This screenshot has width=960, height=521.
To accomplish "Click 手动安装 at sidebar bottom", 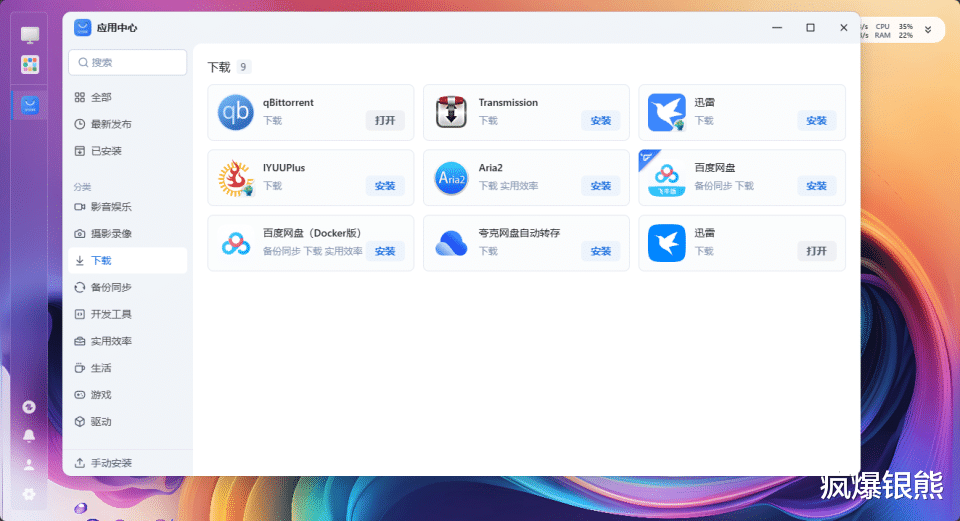I will (127, 463).
